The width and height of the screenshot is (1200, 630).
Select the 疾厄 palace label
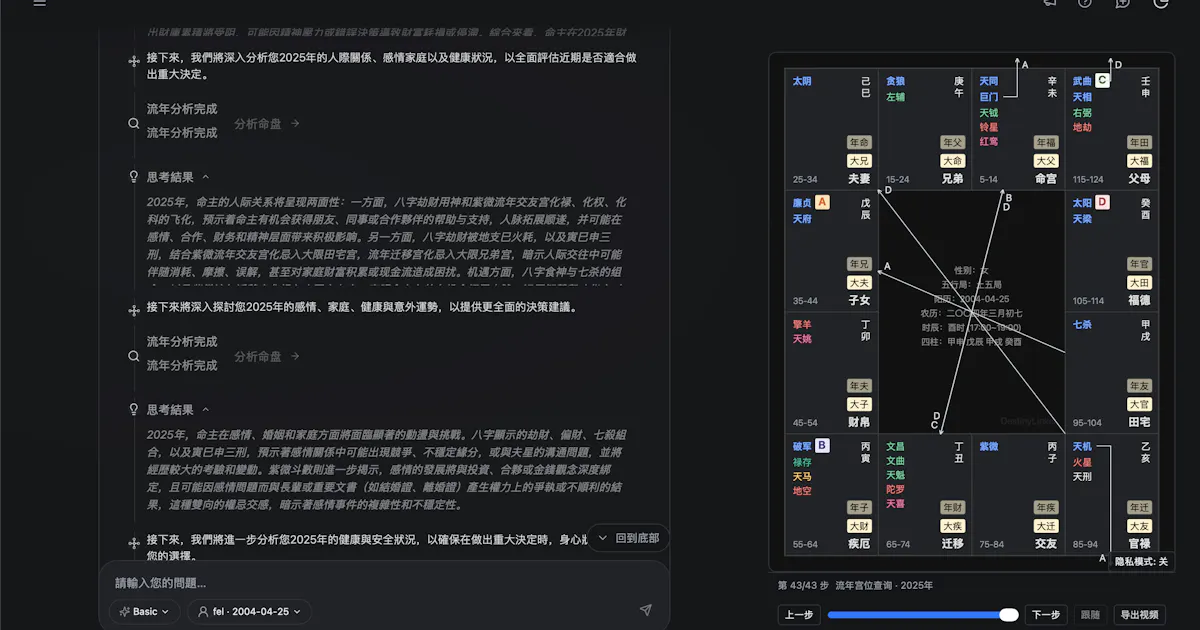(859, 544)
